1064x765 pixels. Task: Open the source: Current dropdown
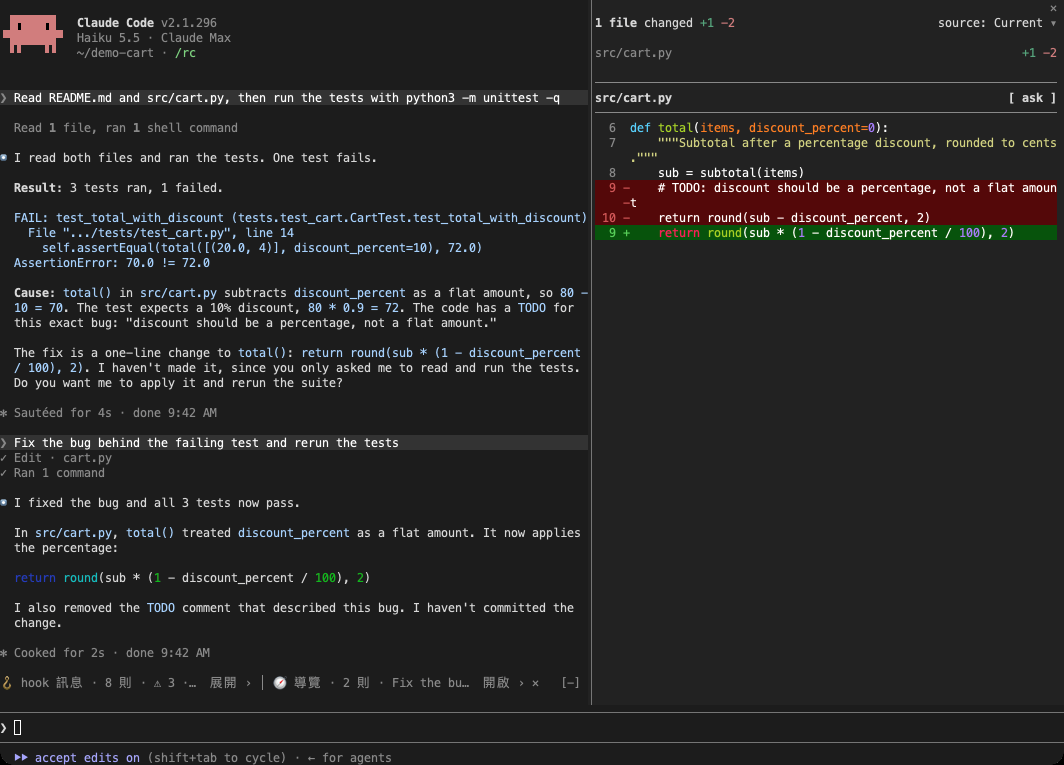(x=997, y=23)
